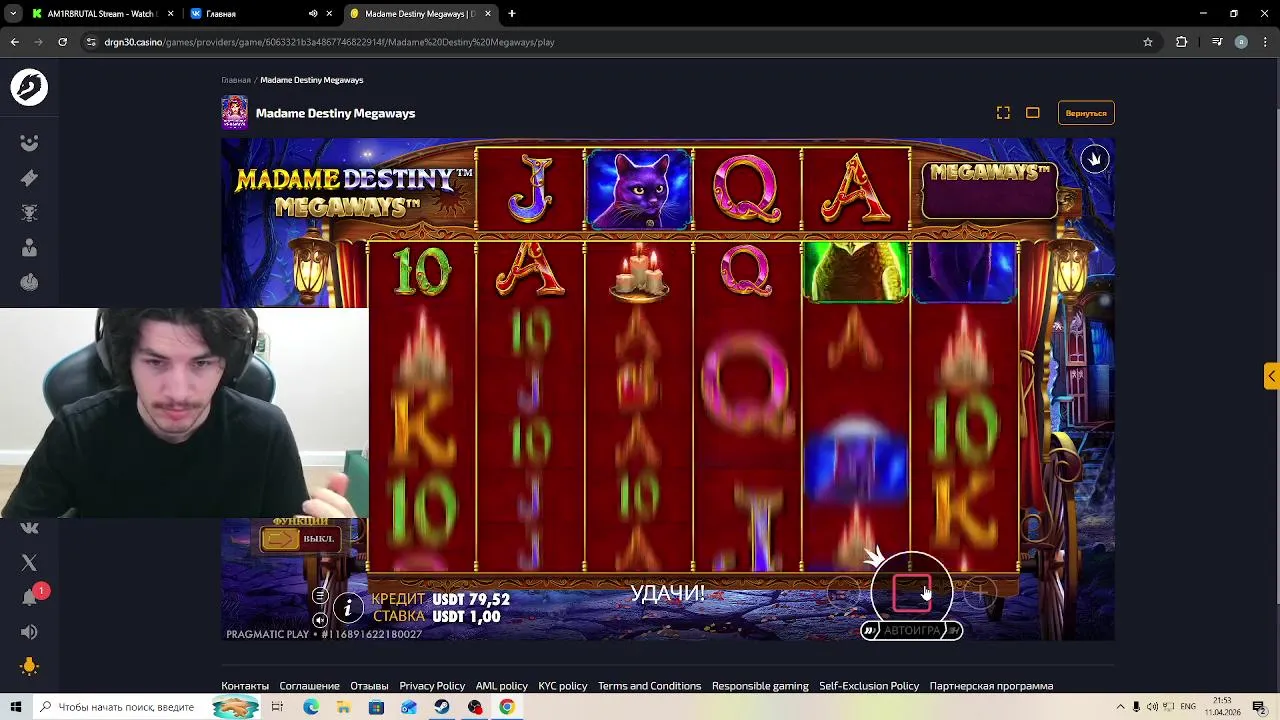Mute site sound via speaker icon
1280x720 pixels.
click(x=29, y=632)
